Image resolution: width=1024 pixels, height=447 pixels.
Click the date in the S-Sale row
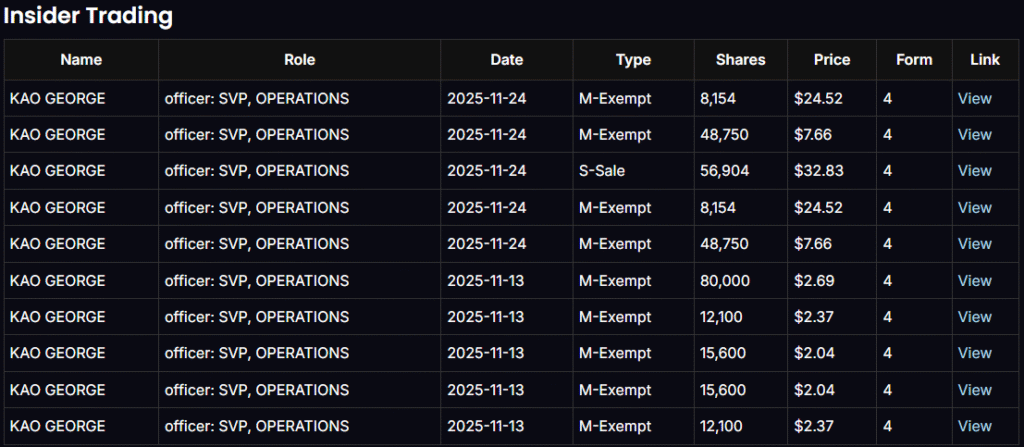point(486,171)
